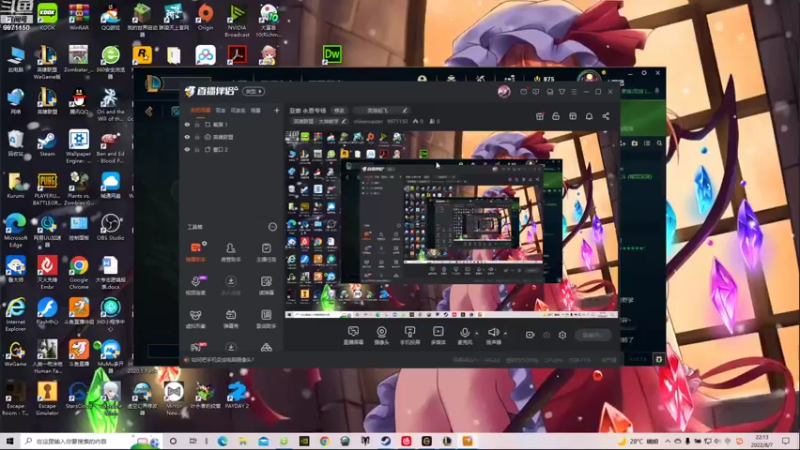
Task: Open the Windows Start menu
Action: point(10,441)
